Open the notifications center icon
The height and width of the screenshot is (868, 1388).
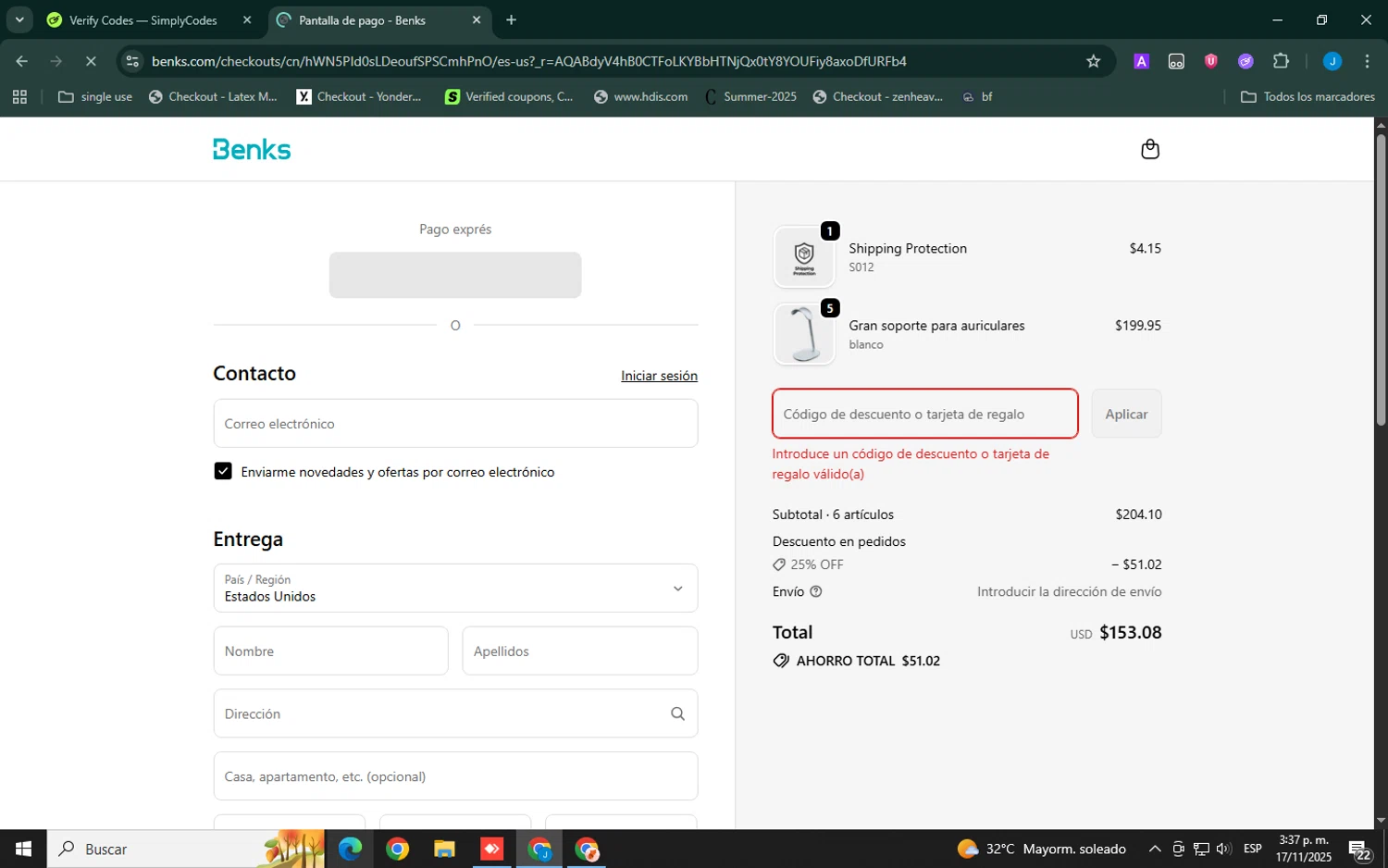coord(1359,849)
